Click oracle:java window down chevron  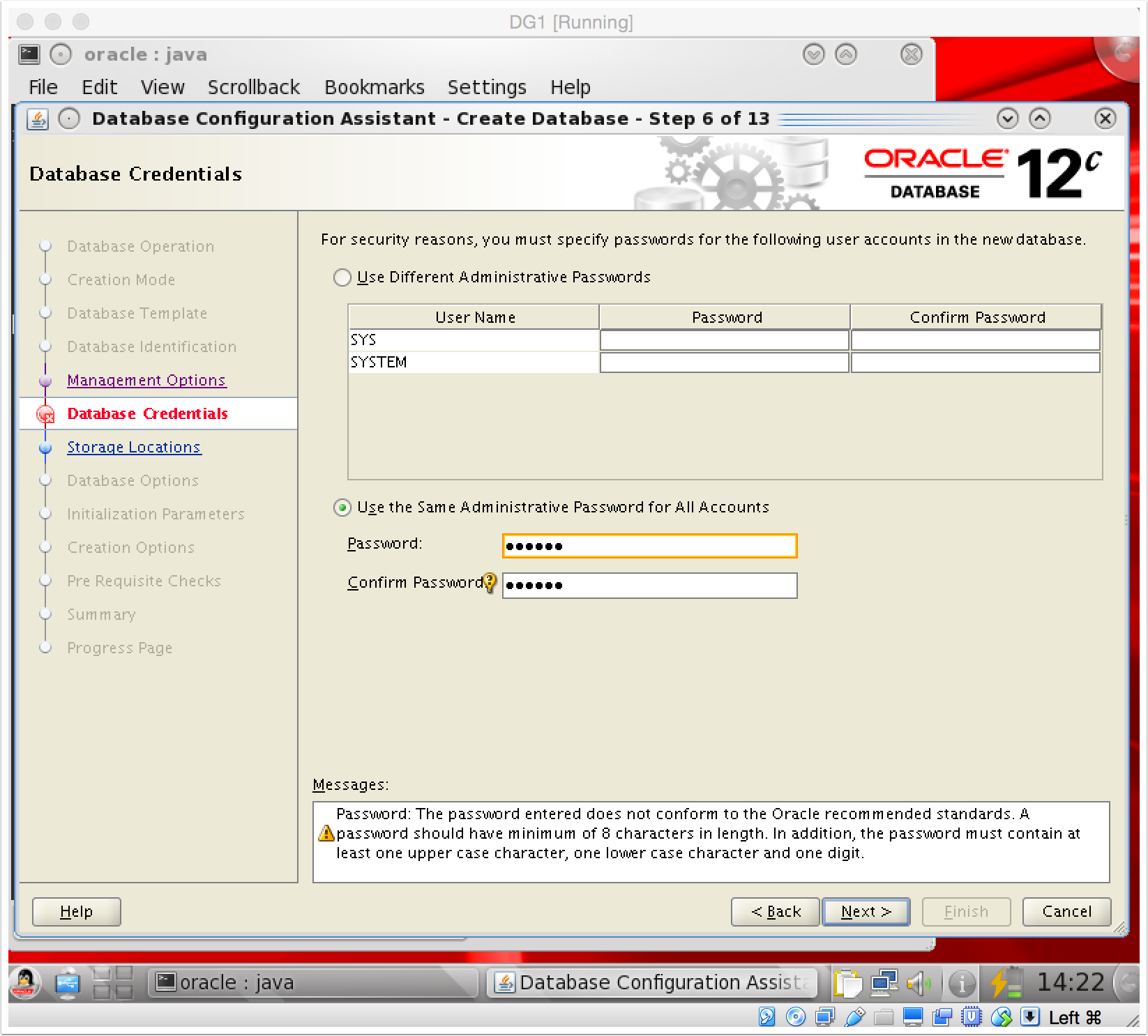tap(814, 54)
